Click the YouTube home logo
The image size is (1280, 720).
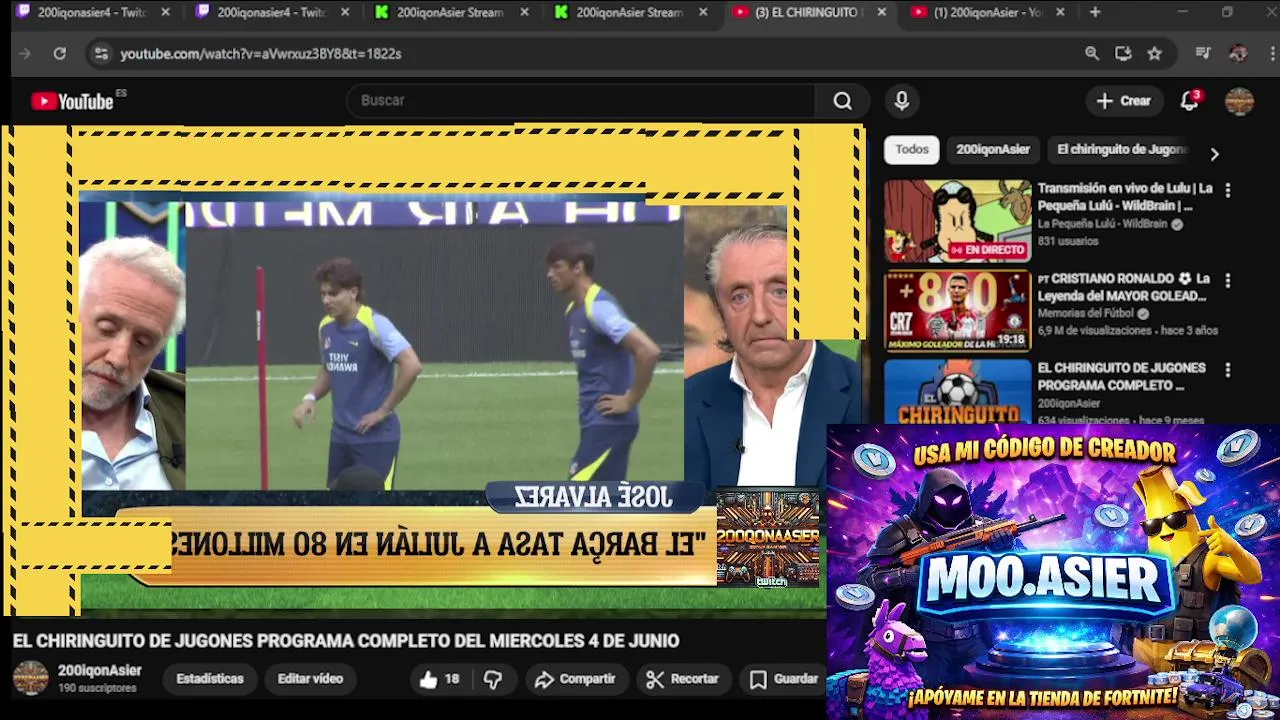click(x=72, y=101)
